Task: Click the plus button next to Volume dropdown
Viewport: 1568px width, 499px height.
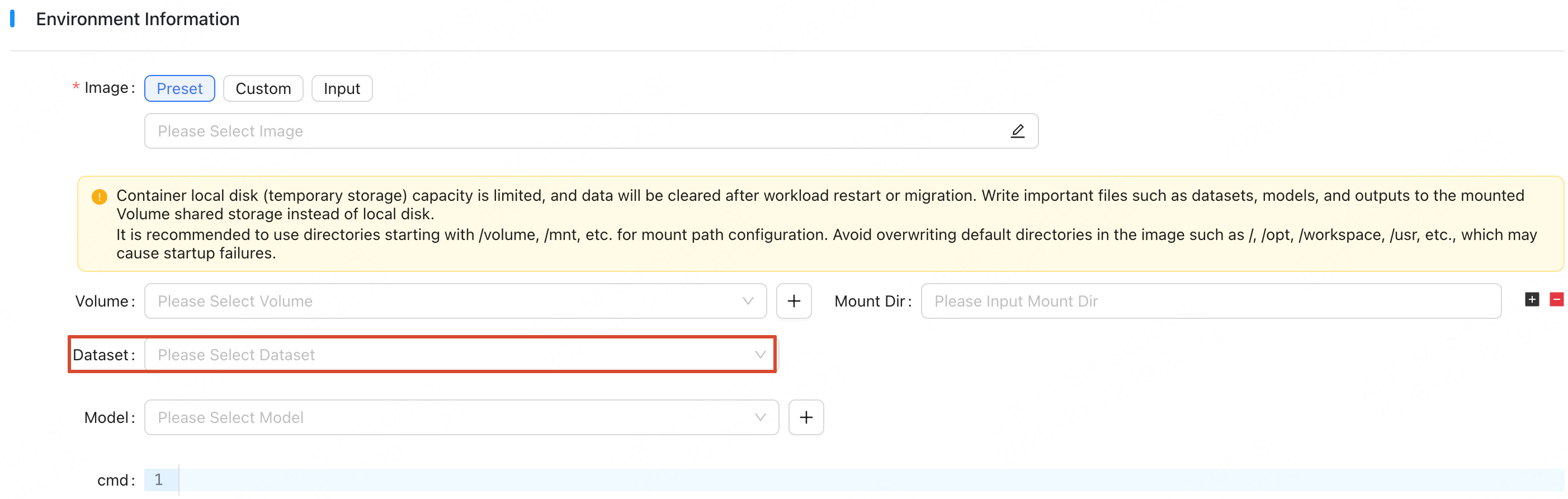Action: (793, 301)
